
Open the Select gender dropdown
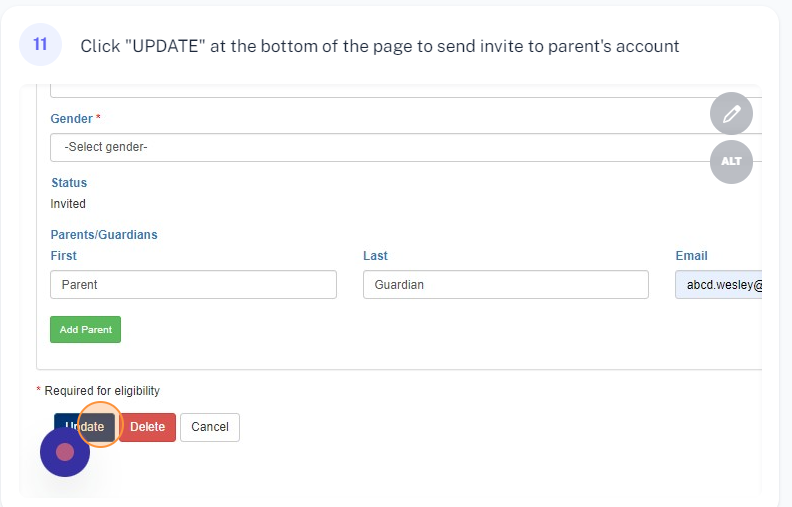[406, 147]
